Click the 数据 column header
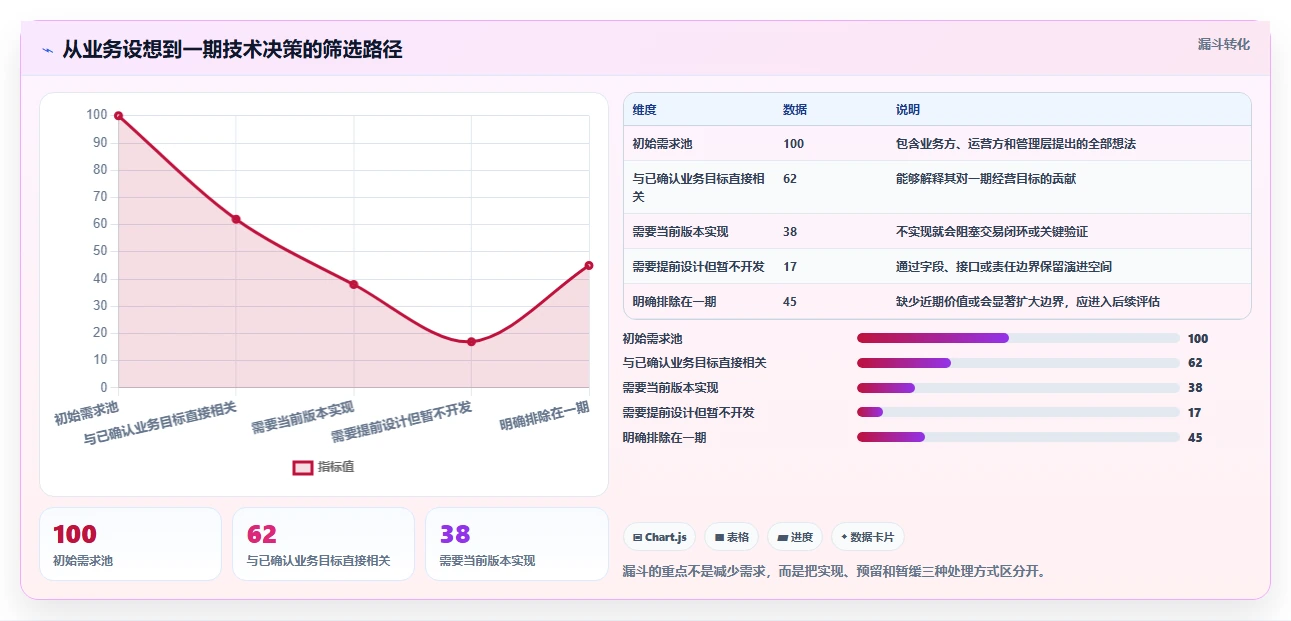1291x621 pixels. 795,110
